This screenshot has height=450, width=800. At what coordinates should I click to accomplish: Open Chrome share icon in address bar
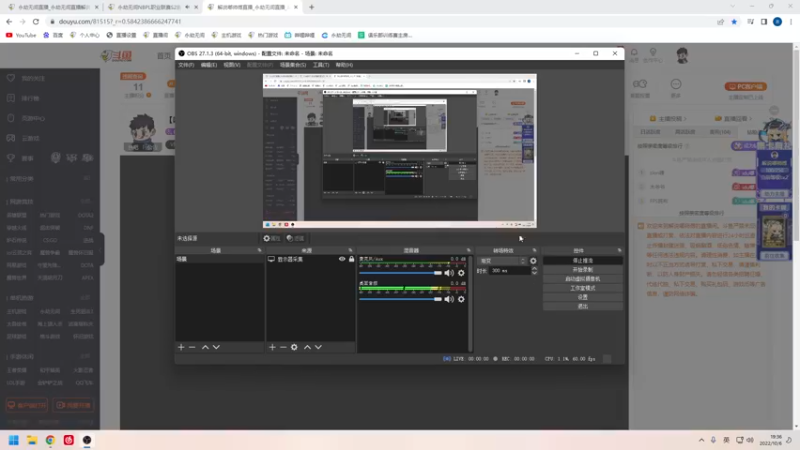pos(720,21)
